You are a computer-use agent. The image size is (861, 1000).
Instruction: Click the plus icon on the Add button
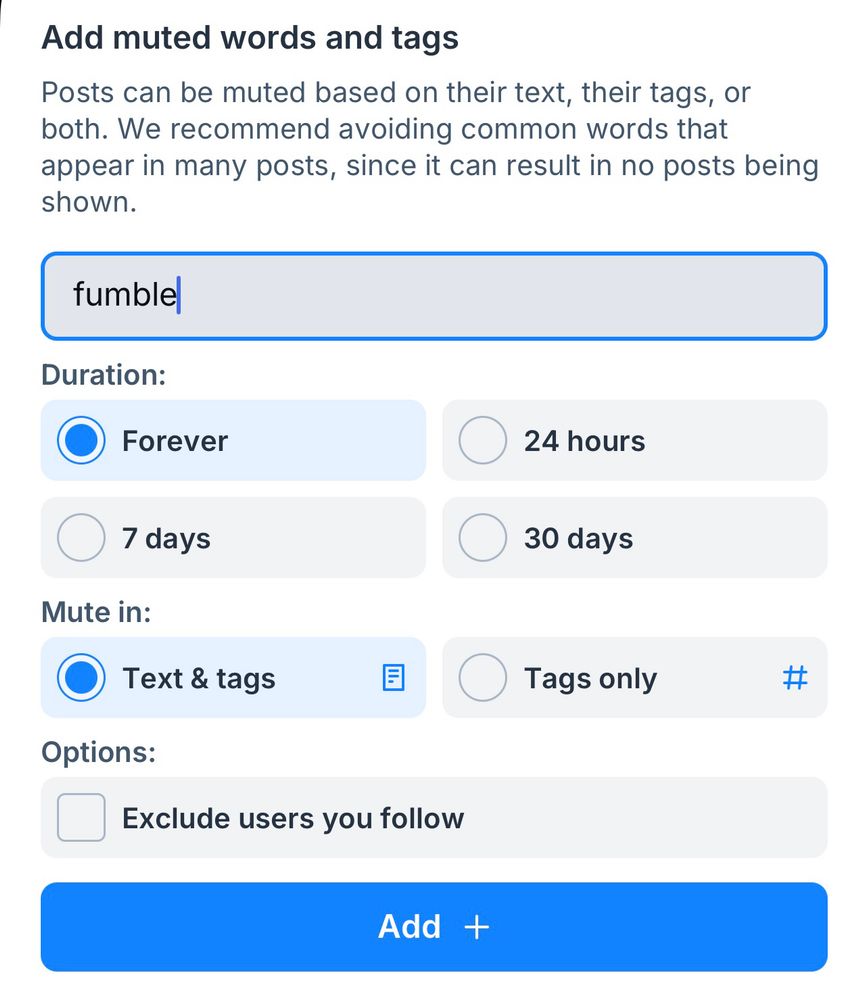click(477, 927)
